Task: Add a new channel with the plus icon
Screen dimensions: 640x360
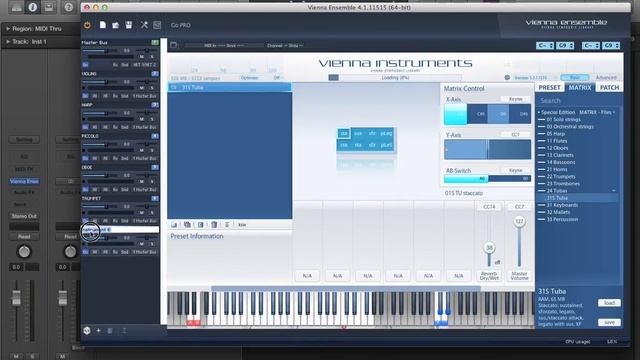Action: pyautogui.click(x=98, y=331)
